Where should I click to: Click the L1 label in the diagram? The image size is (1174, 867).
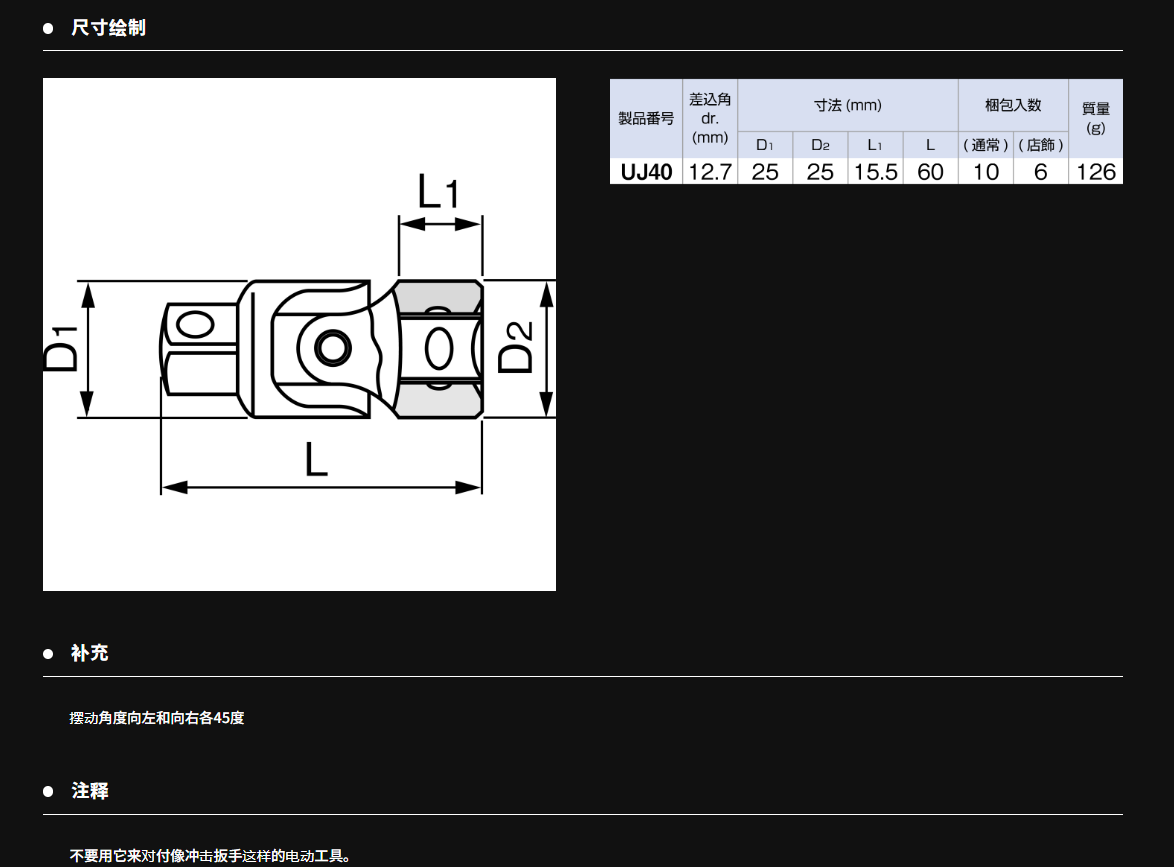click(x=438, y=191)
